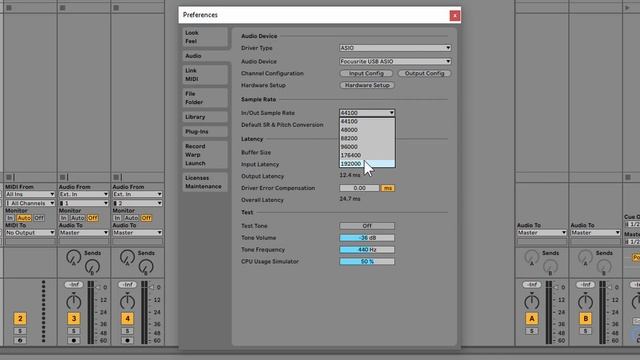
Task: Go to the Plug-Ins preferences tab
Action: point(205,131)
